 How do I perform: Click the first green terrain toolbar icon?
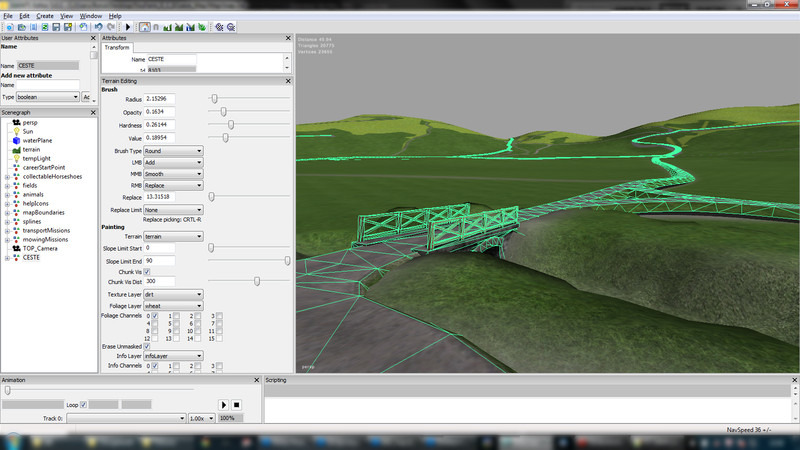pyautogui.click(x=167, y=27)
